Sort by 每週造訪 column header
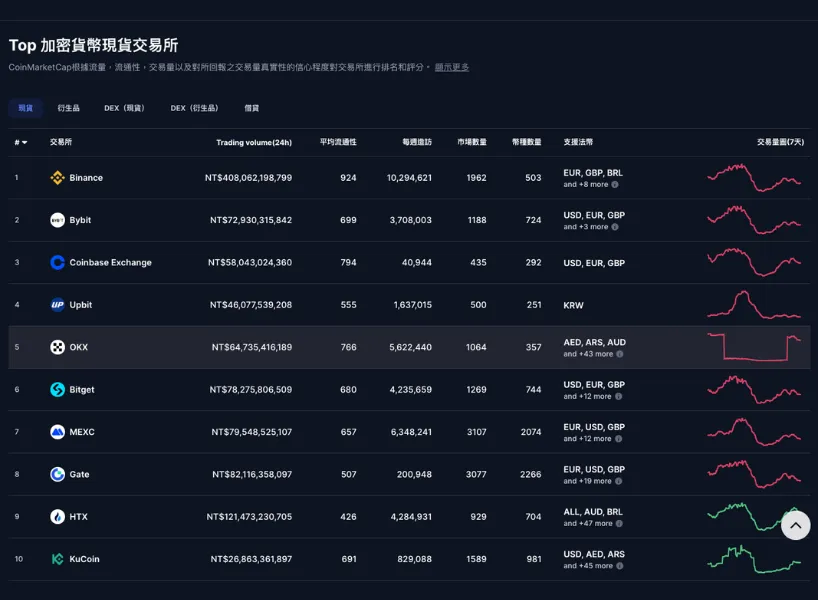Image resolution: width=818 pixels, height=600 pixels. (x=417, y=142)
